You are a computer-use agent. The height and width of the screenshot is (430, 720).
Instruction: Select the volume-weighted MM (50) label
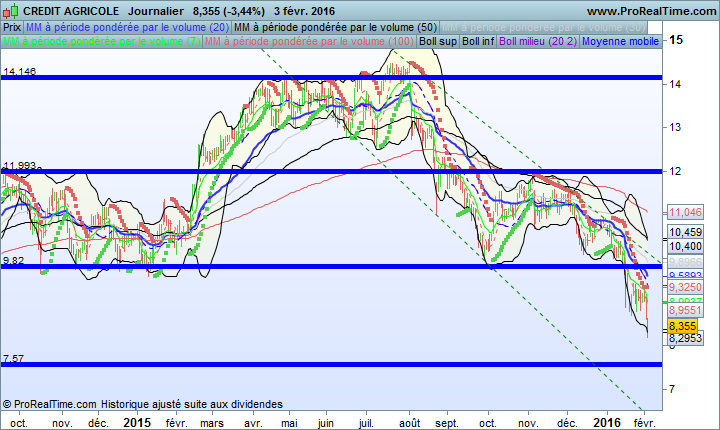coord(336,27)
